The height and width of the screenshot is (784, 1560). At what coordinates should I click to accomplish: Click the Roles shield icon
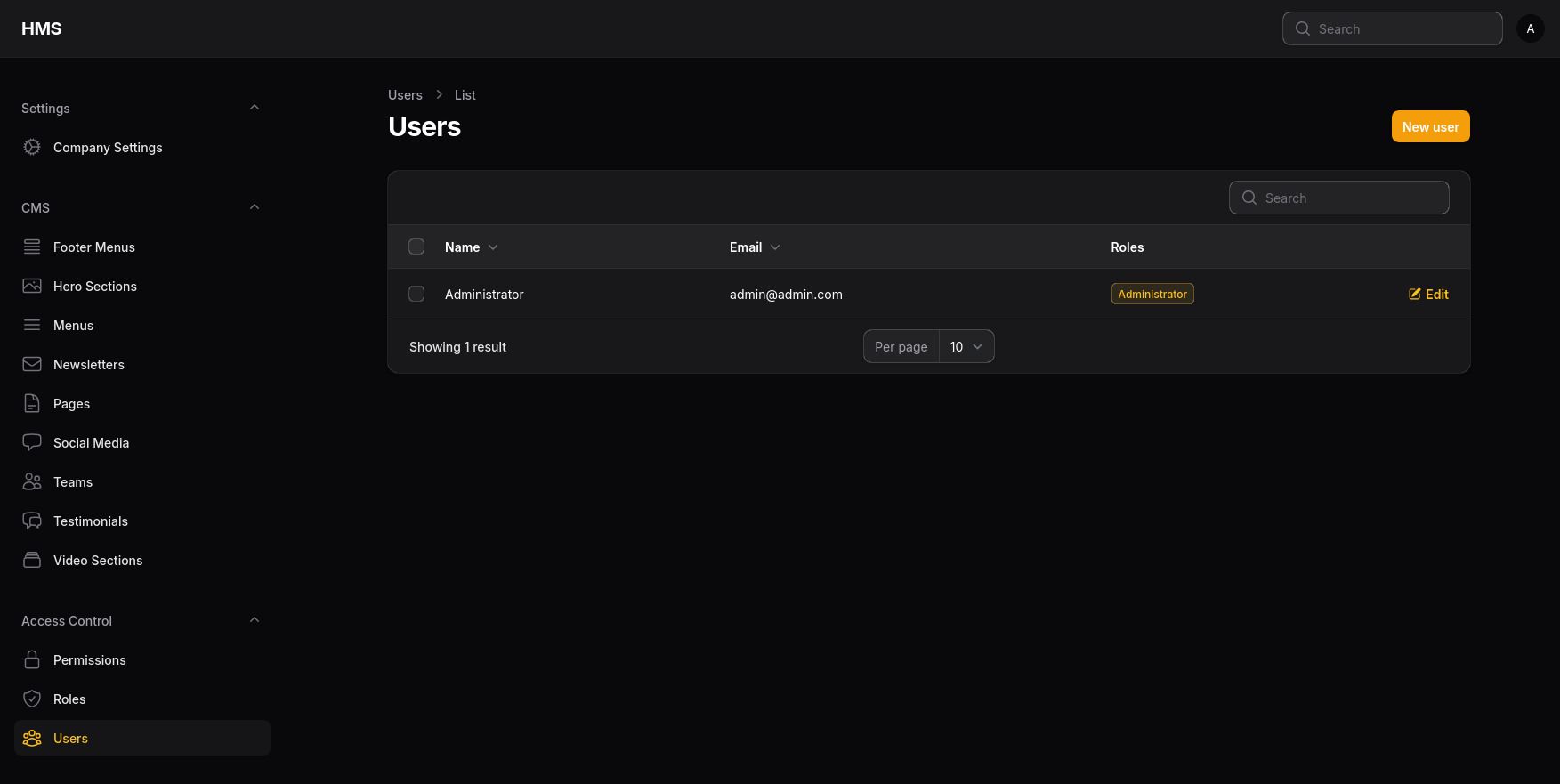[32, 699]
